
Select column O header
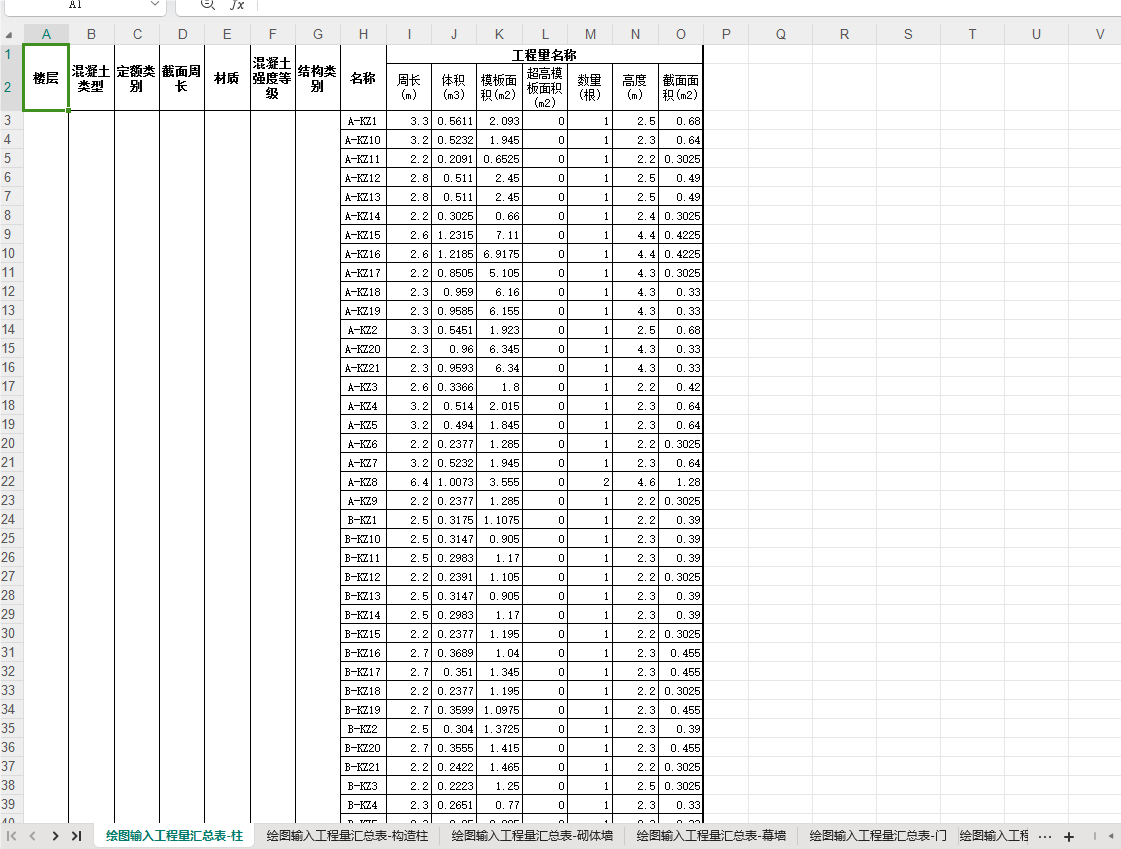[681, 34]
